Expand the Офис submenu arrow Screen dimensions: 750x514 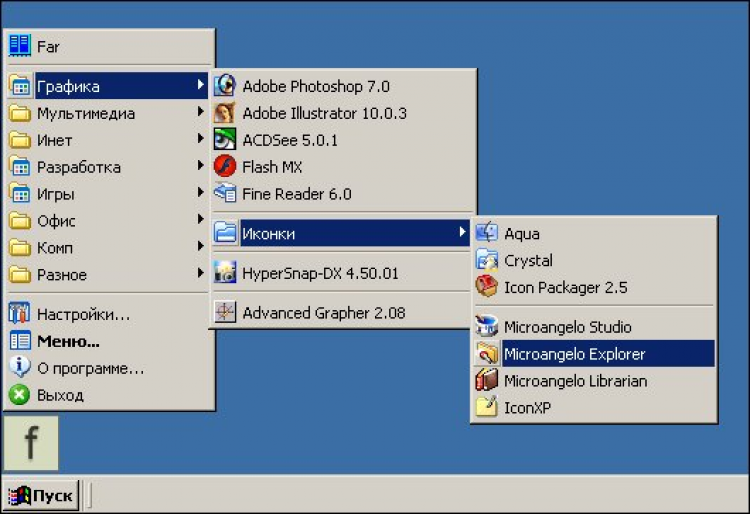pos(200,219)
